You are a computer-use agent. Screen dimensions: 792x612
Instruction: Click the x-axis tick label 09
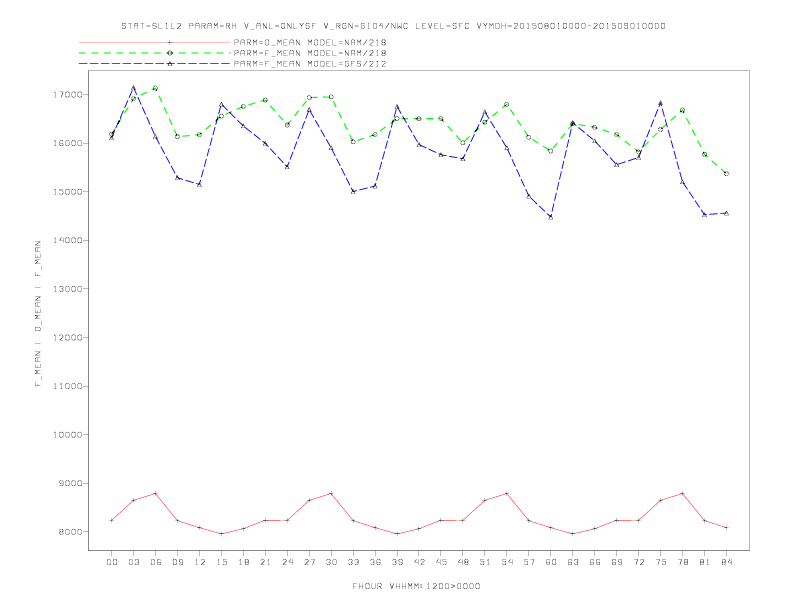(177, 562)
